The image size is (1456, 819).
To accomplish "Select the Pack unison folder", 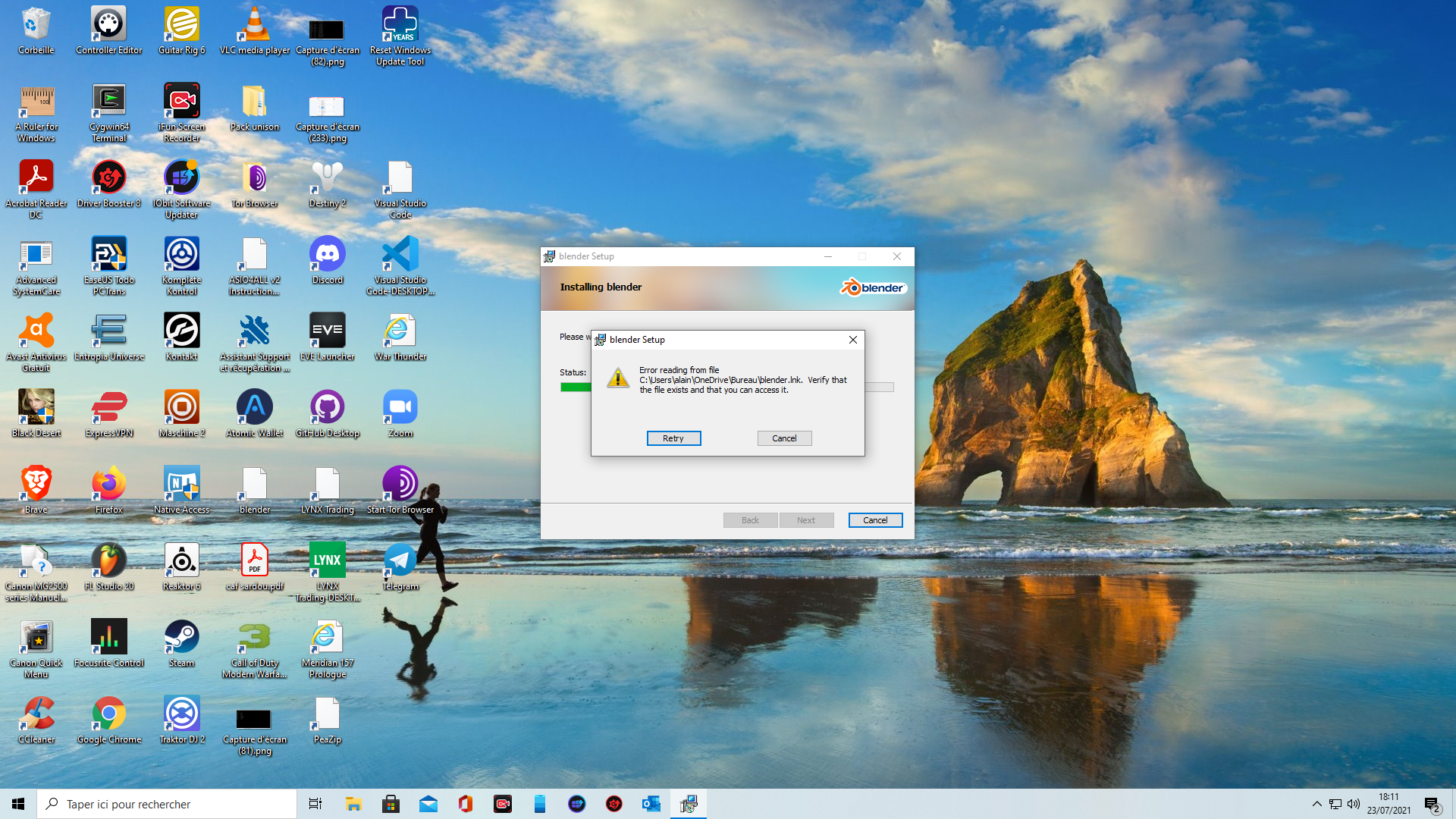I will pyautogui.click(x=255, y=108).
